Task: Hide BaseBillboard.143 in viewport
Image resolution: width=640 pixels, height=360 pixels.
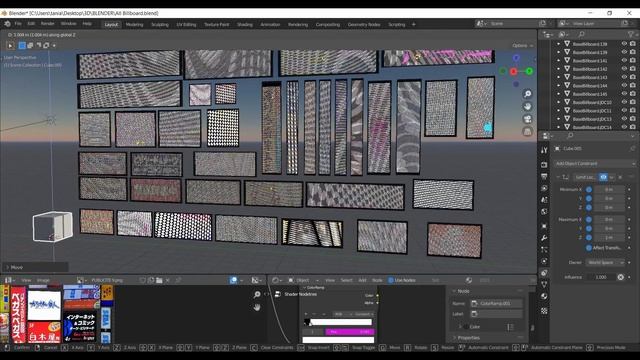Action: tap(624, 77)
